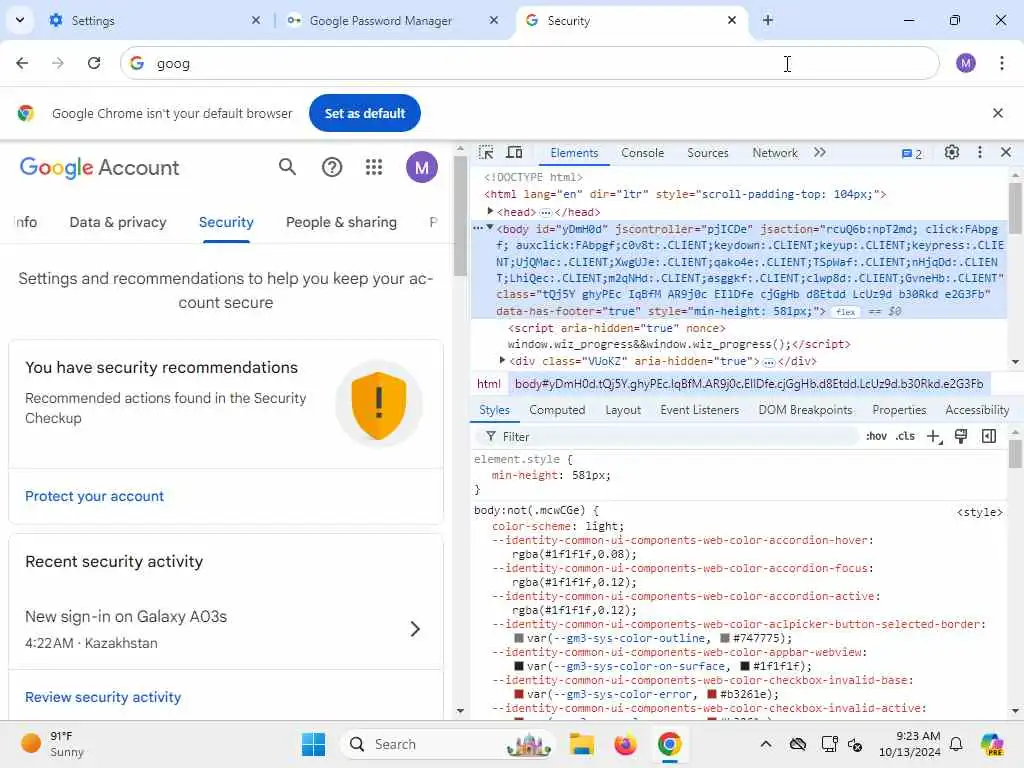Go to the Data & privacy tab
The height and width of the screenshot is (768, 1024).
(118, 222)
